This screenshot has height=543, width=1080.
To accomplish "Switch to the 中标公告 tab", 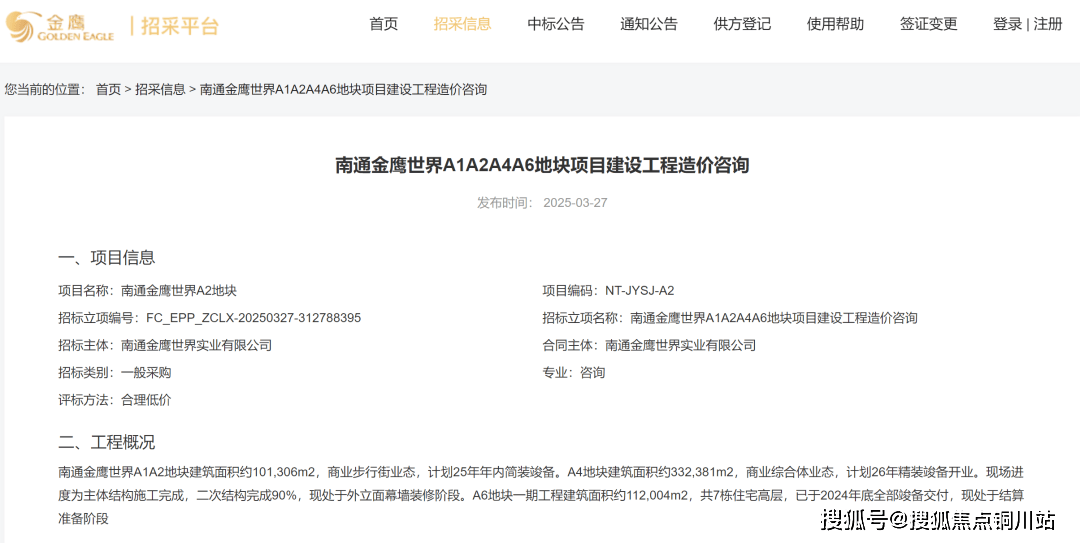I will [x=556, y=24].
